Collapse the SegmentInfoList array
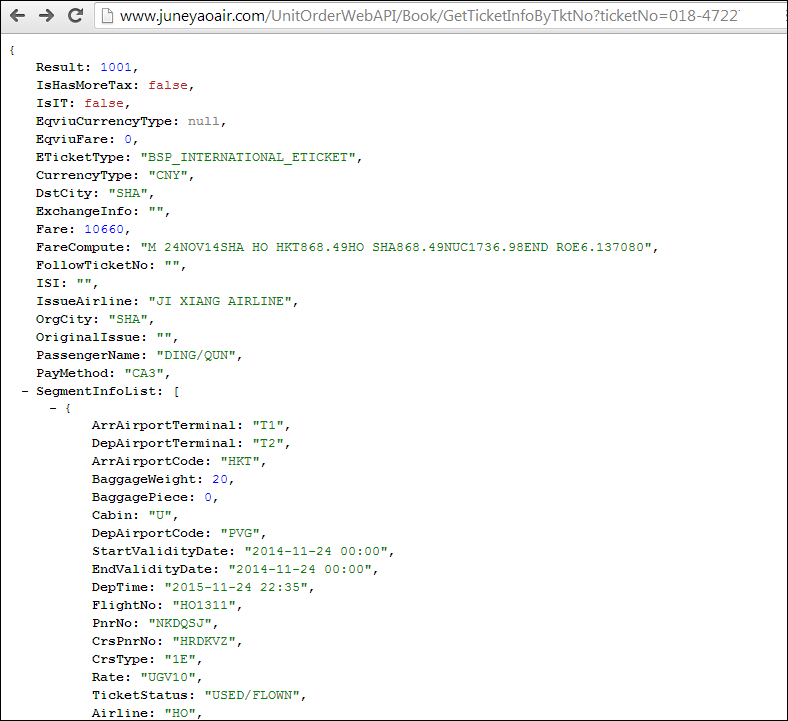Screen dimensions: 788x721 click(x=25, y=391)
